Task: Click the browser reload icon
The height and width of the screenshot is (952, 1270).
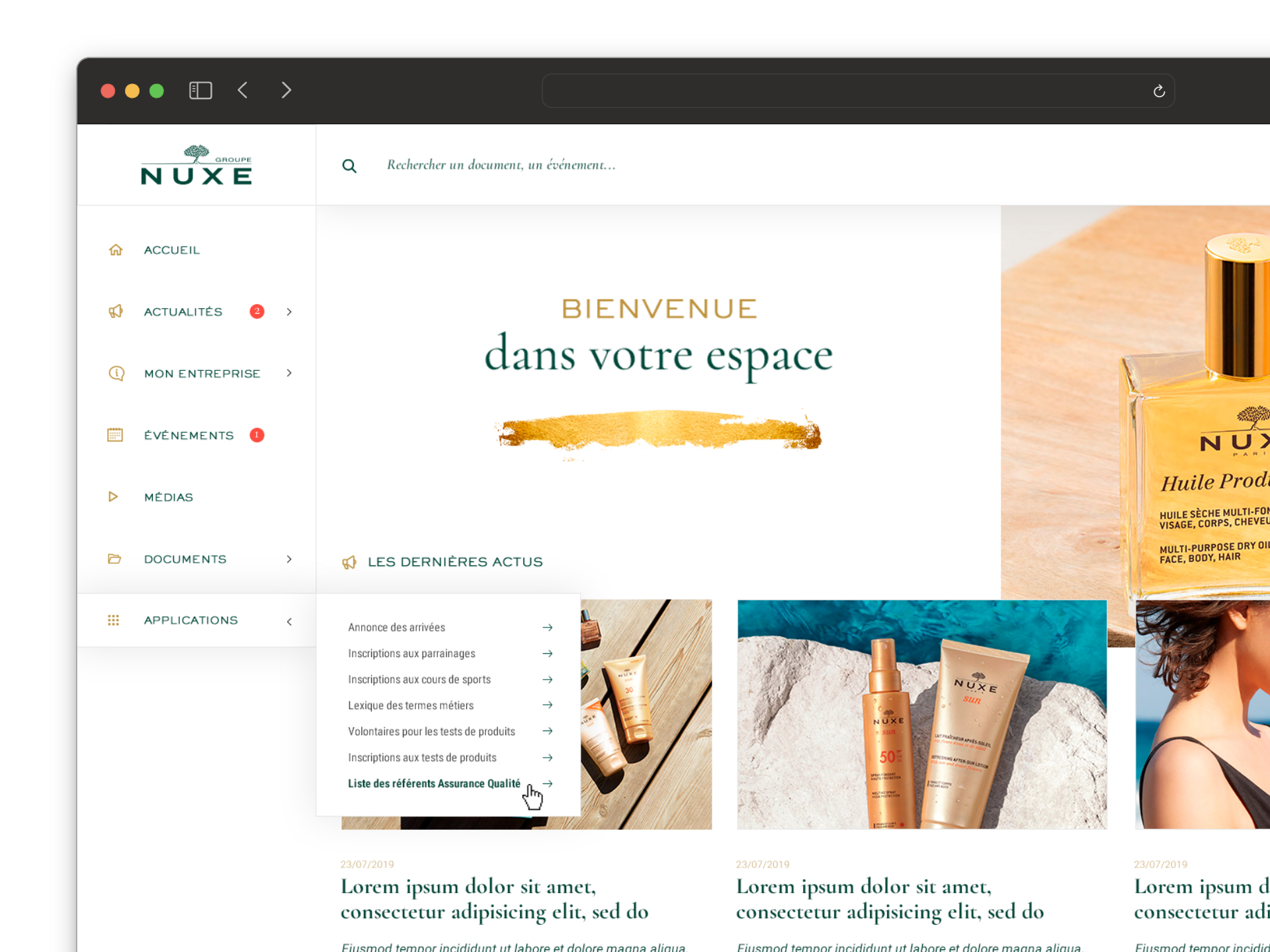Action: tap(1159, 91)
